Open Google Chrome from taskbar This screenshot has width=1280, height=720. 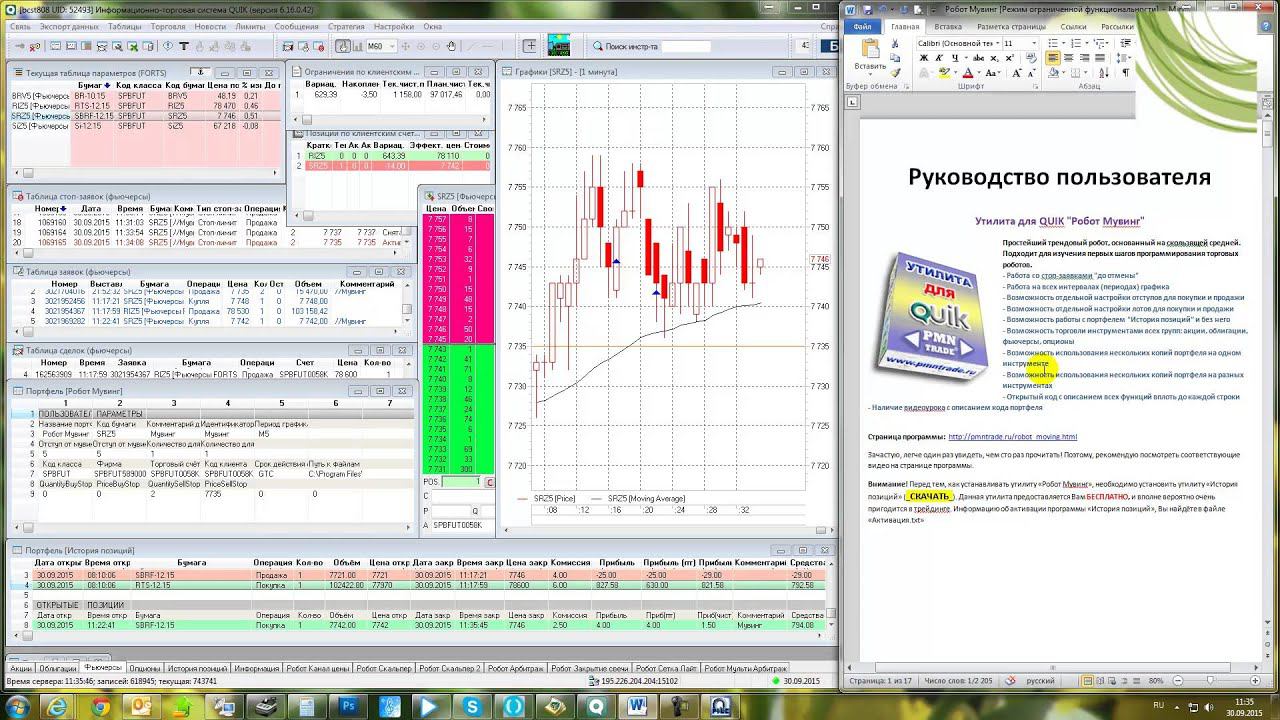[100, 706]
